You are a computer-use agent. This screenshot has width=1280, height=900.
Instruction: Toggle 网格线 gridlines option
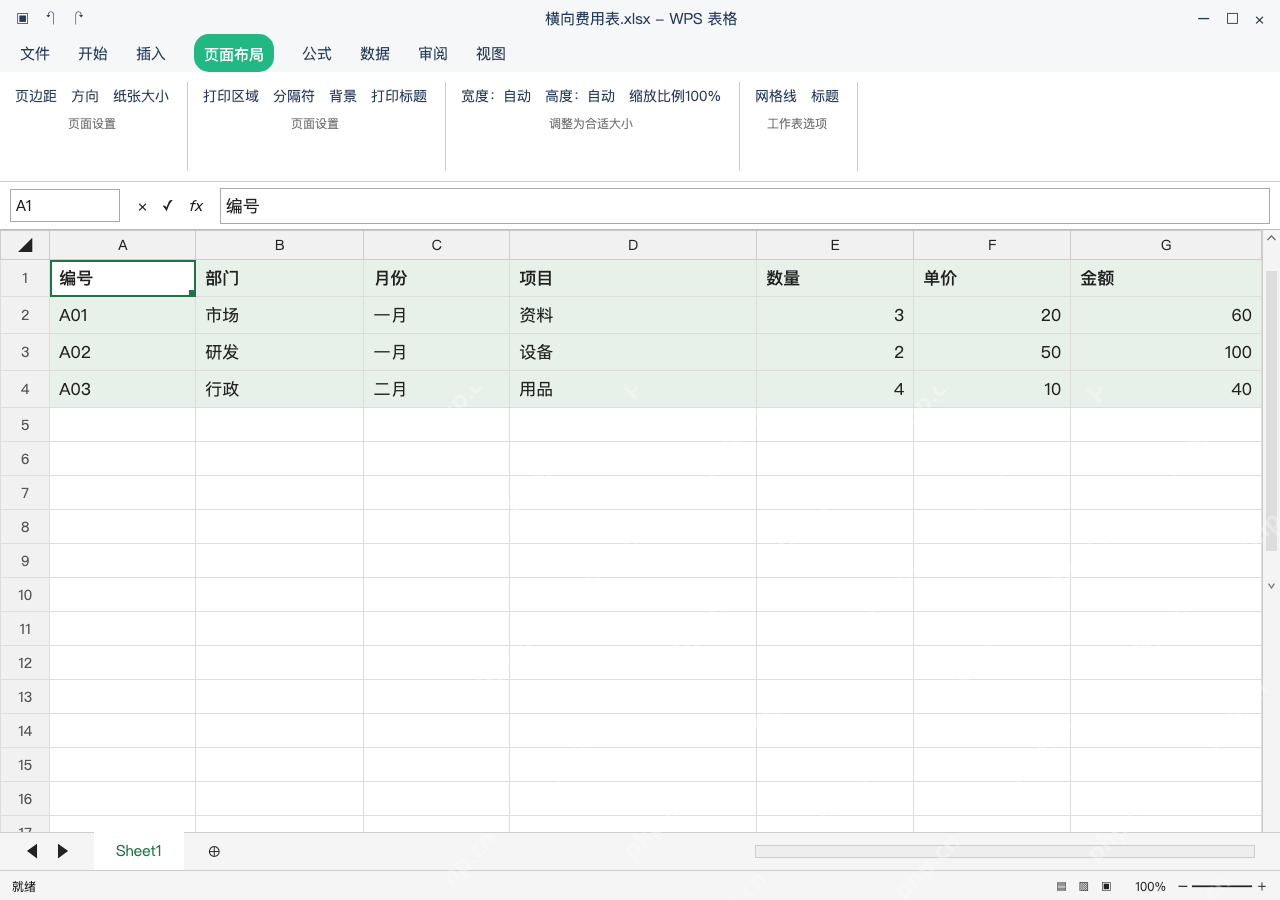pos(776,96)
